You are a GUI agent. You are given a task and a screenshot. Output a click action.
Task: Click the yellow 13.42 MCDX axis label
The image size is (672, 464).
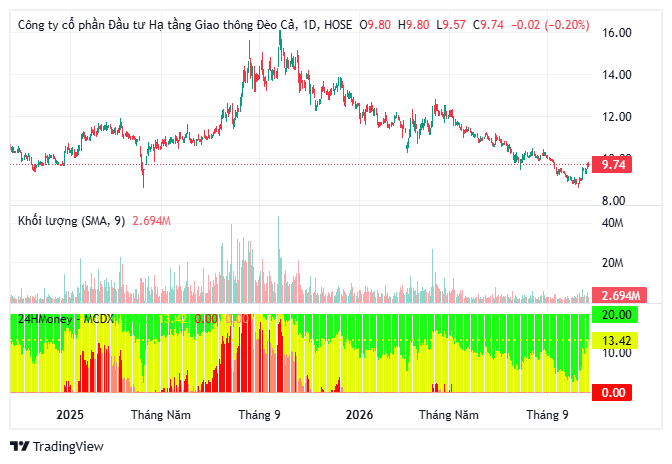(615, 341)
